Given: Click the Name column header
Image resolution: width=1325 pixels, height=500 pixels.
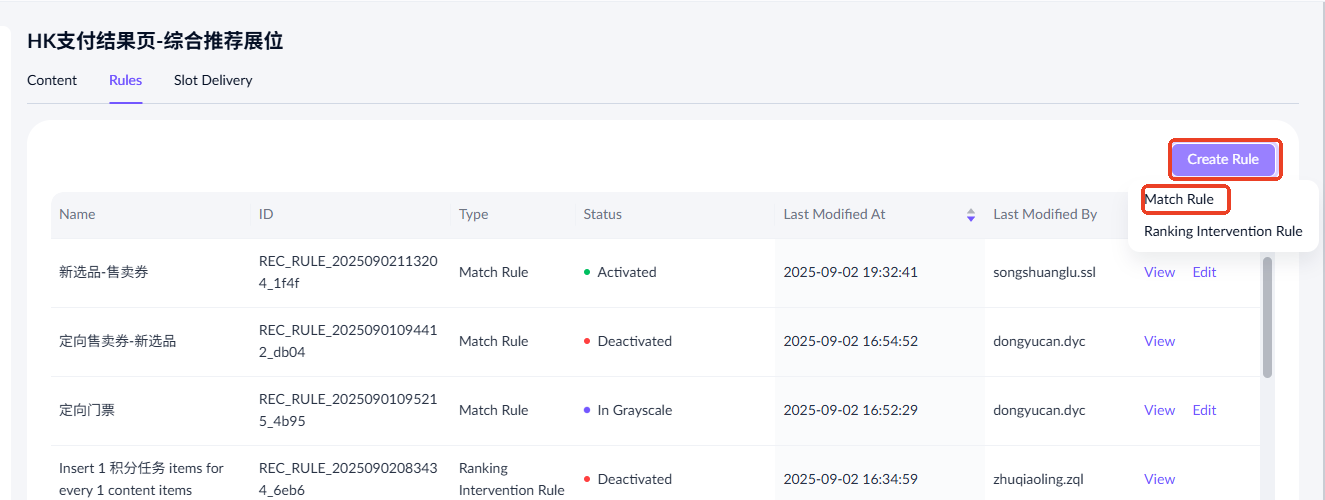Looking at the screenshot, I should tap(77, 215).
